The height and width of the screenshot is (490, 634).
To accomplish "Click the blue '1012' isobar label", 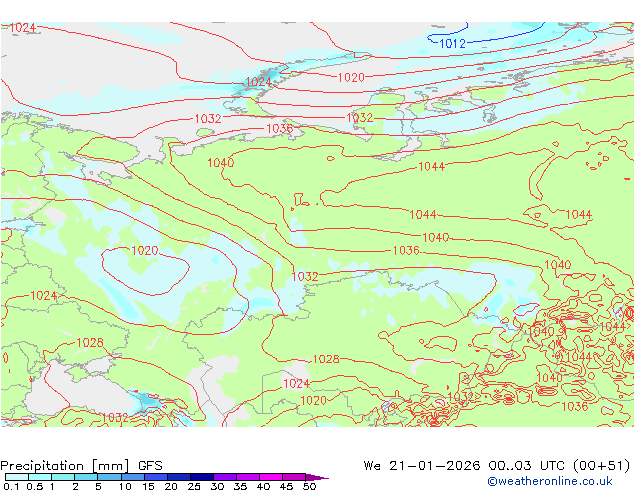I will tap(452, 44).
